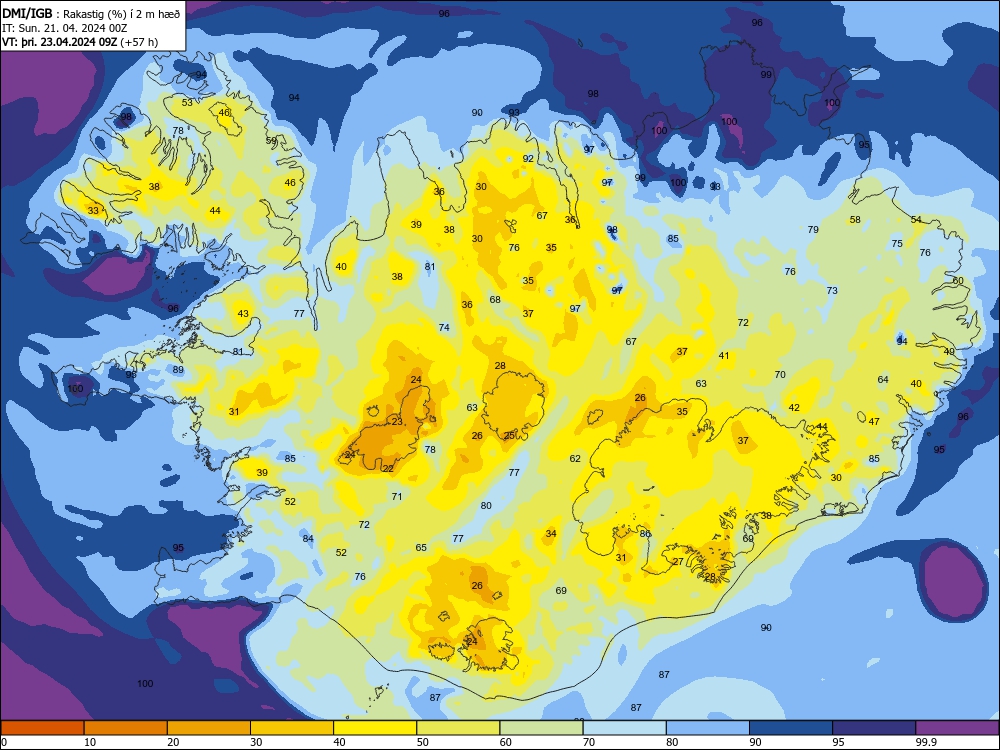Image resolution: width=1000 pixels, height=750 pixels.
Task: Select the map value '22'
Action: tap(388, 469)
